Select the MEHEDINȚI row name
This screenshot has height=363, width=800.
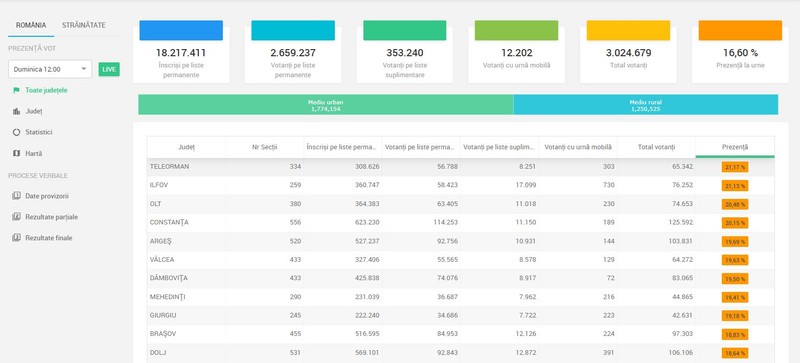(x=167, y=297)
